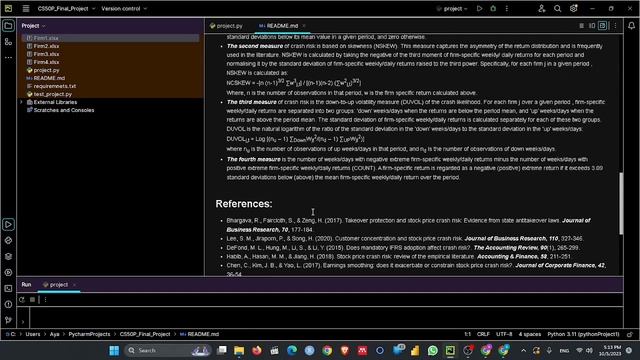Switch to editor-only view
Screen dimensions: 640x360
tap(581, 26)
